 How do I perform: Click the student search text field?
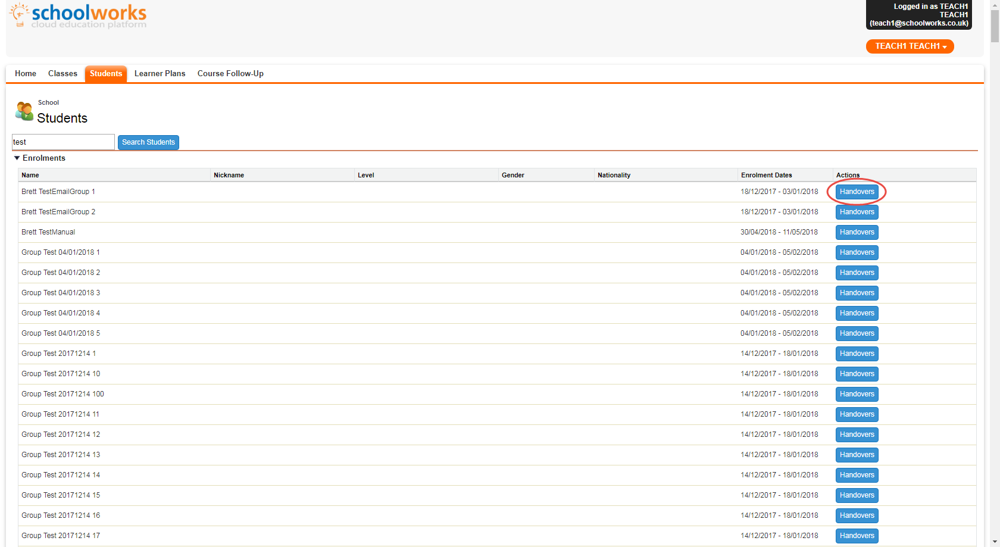tap(63, 142)
